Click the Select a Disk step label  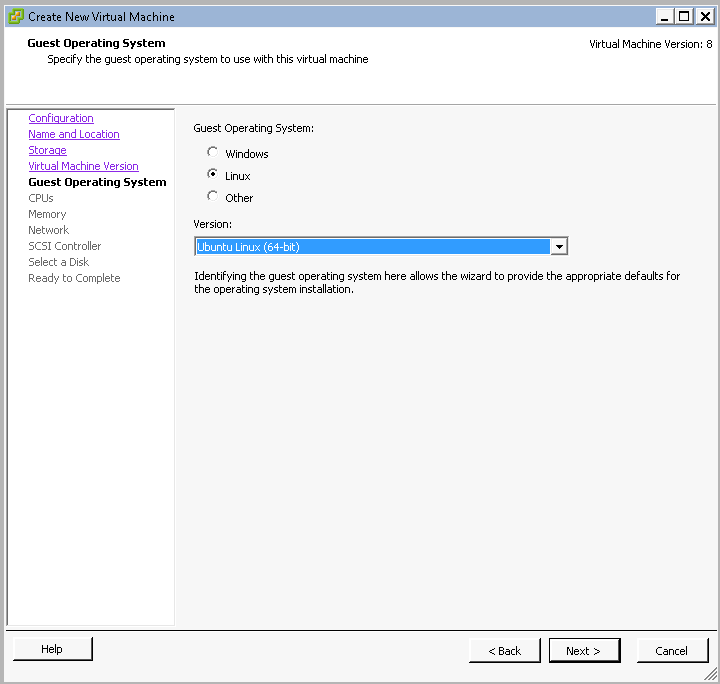click(x=59, y=262)
